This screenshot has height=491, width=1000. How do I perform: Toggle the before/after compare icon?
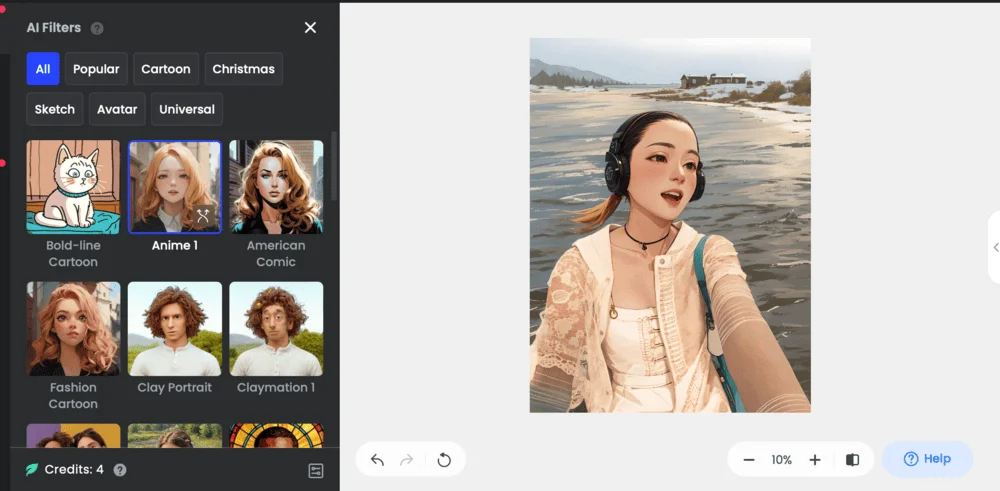(x=852, y=460)
